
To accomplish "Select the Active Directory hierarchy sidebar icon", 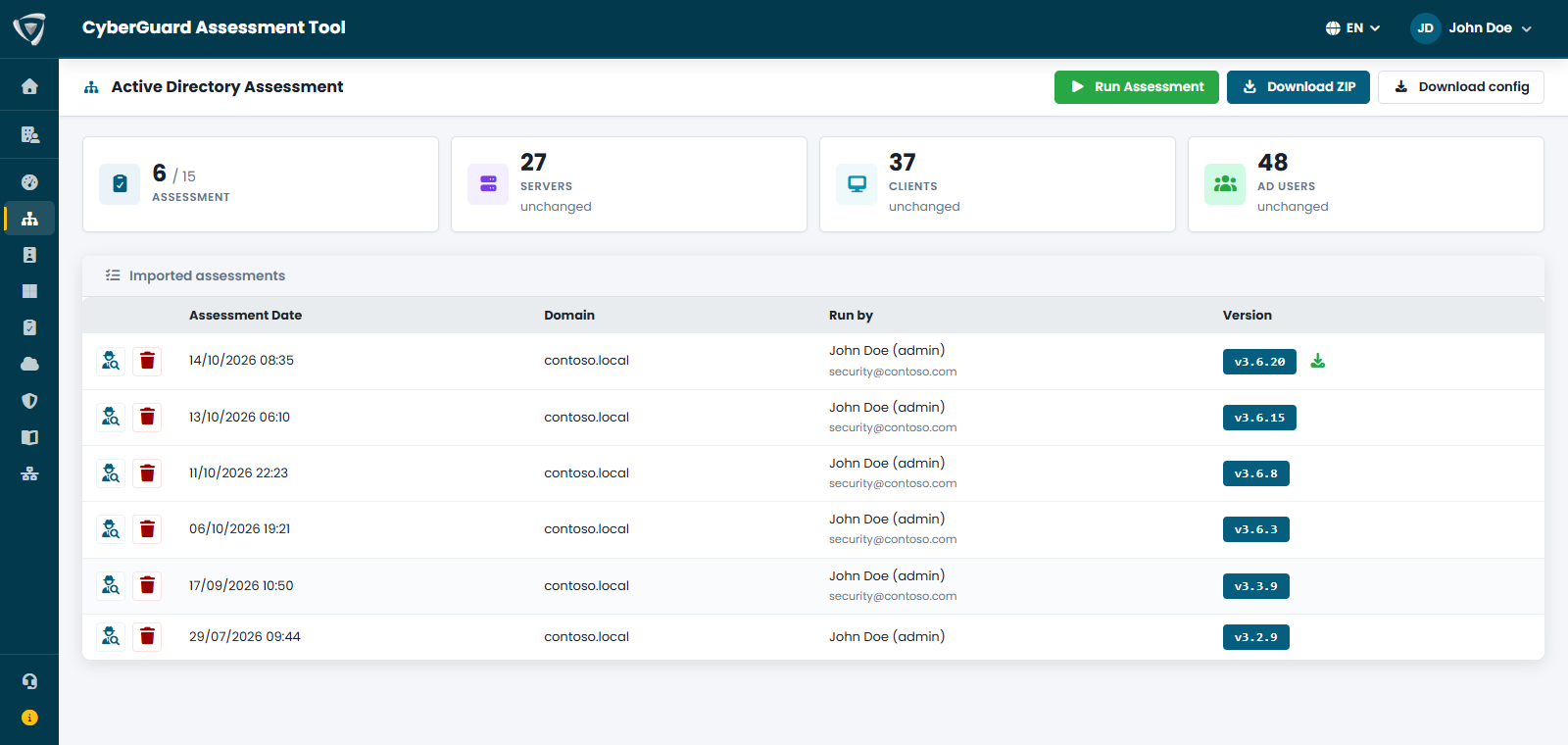I will [29, 219].
